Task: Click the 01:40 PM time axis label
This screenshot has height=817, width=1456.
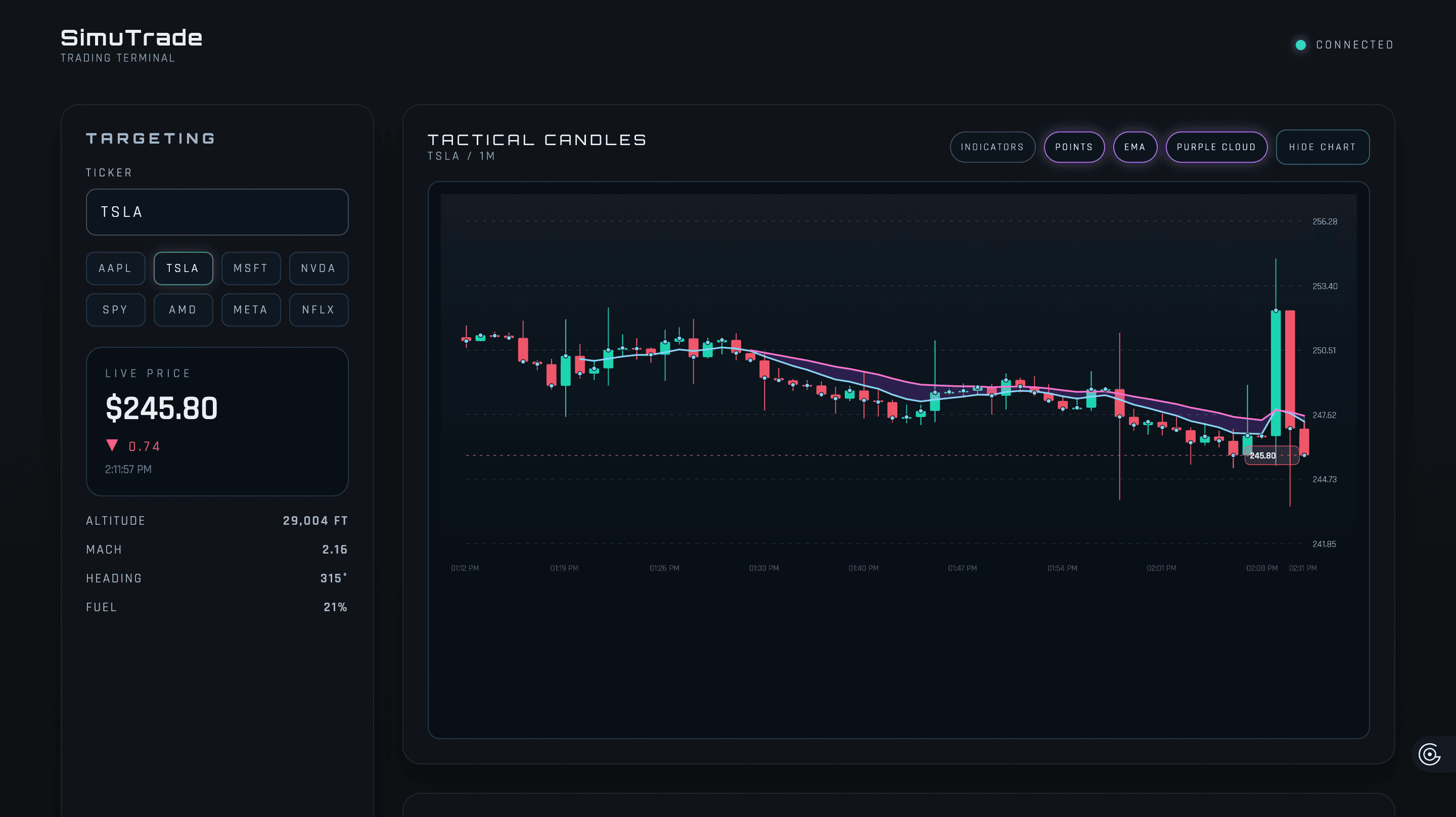Action: tap(863, 568)
